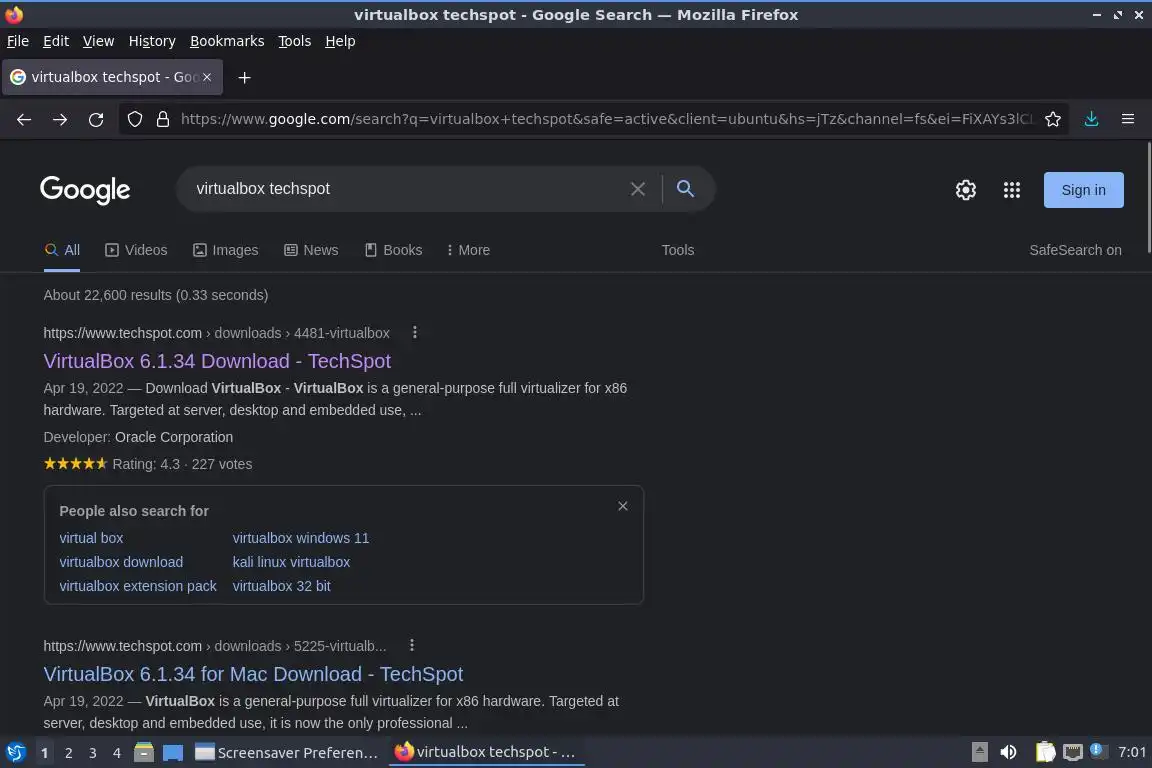1152x768 pixels.
Task: Go forward one page
Action: tap(60, 119)
